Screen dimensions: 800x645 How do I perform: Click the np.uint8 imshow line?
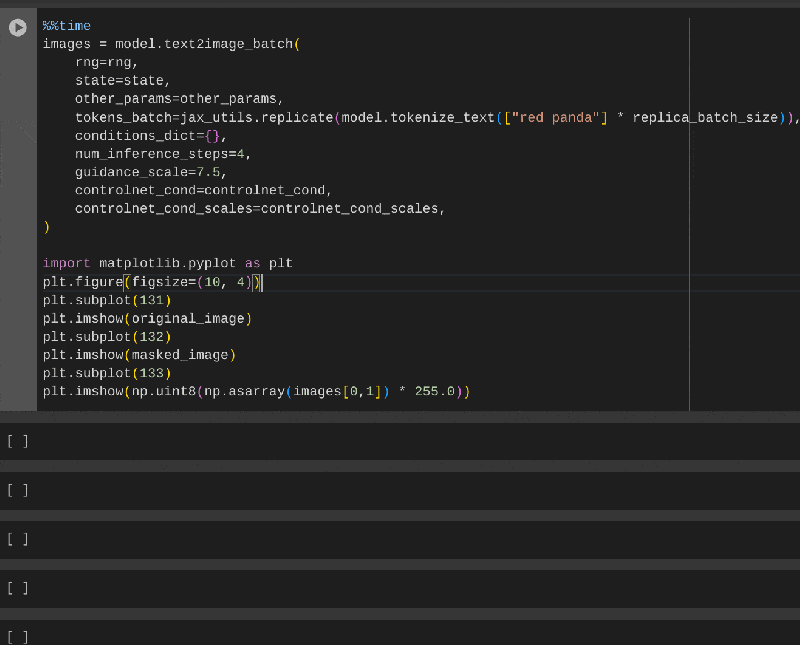[256, 391]
